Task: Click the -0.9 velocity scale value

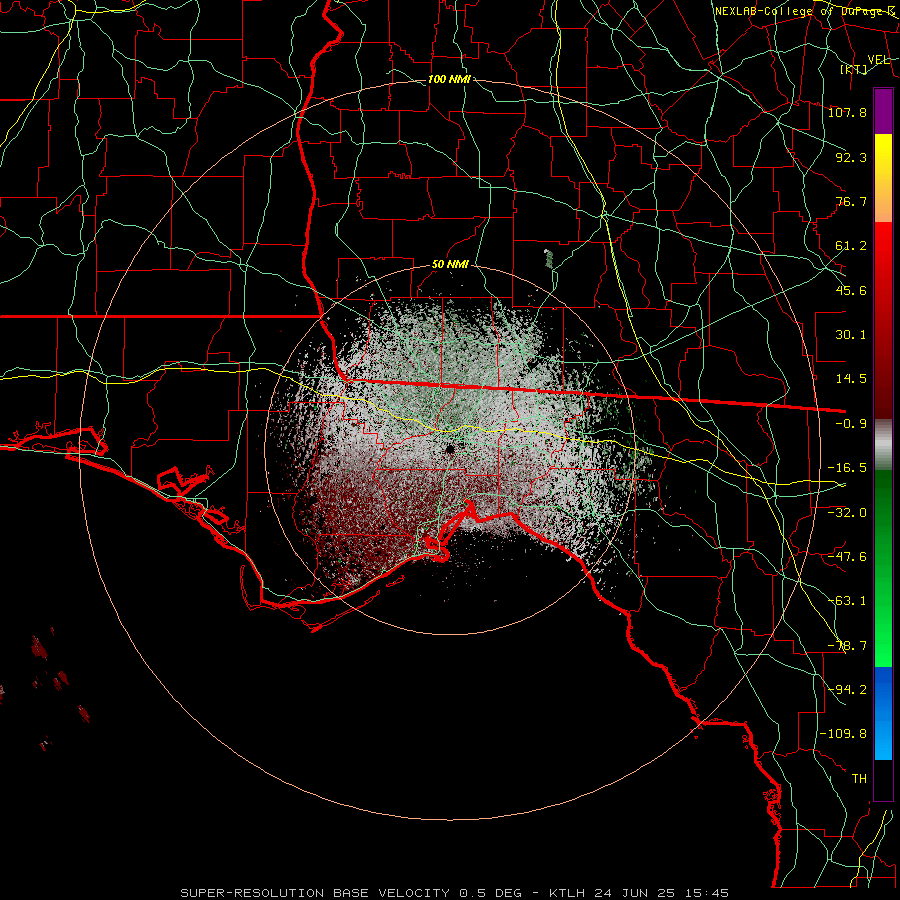Action: coord(851,424)
